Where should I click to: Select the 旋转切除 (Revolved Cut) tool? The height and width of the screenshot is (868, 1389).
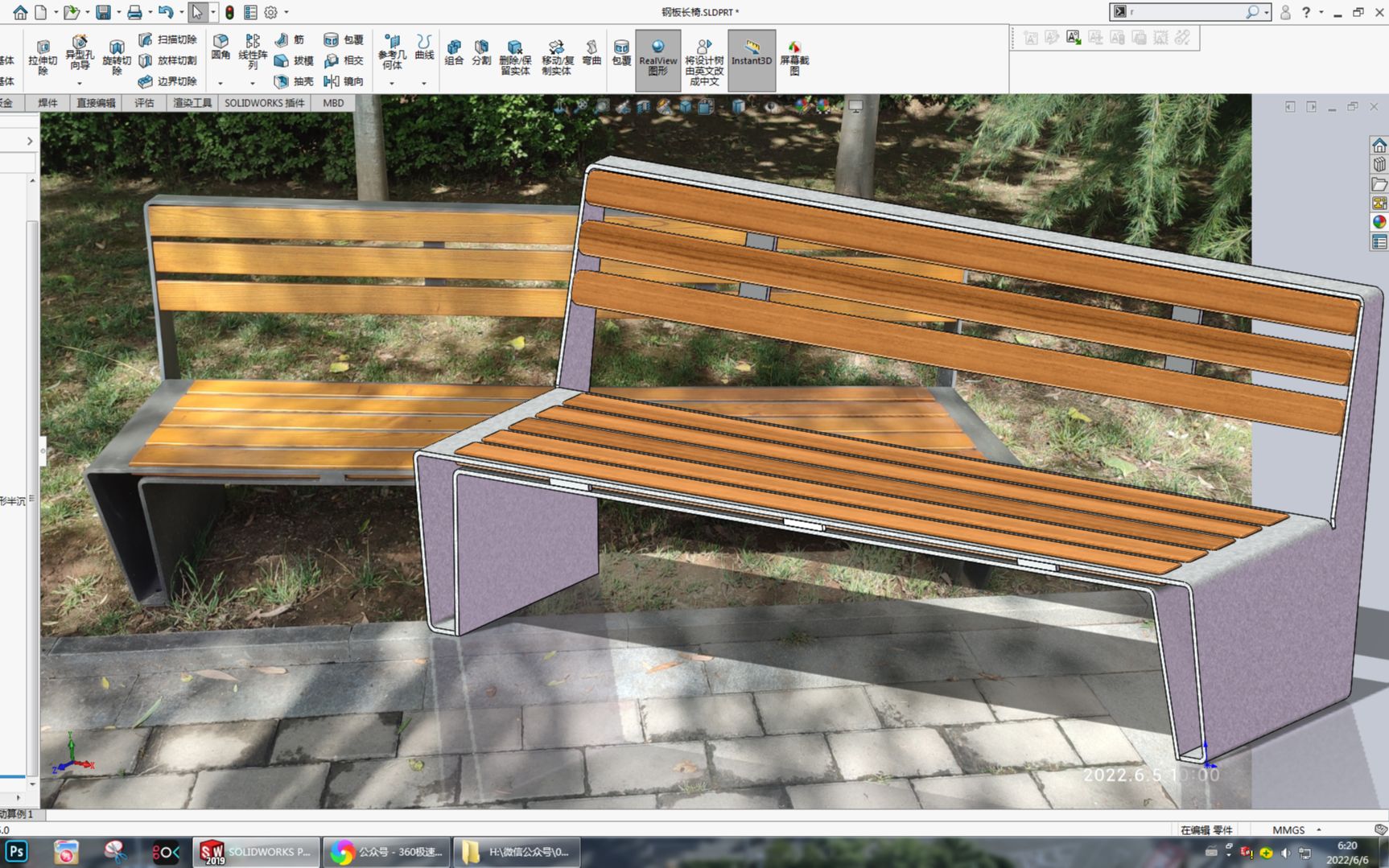[x=117, y=56]
